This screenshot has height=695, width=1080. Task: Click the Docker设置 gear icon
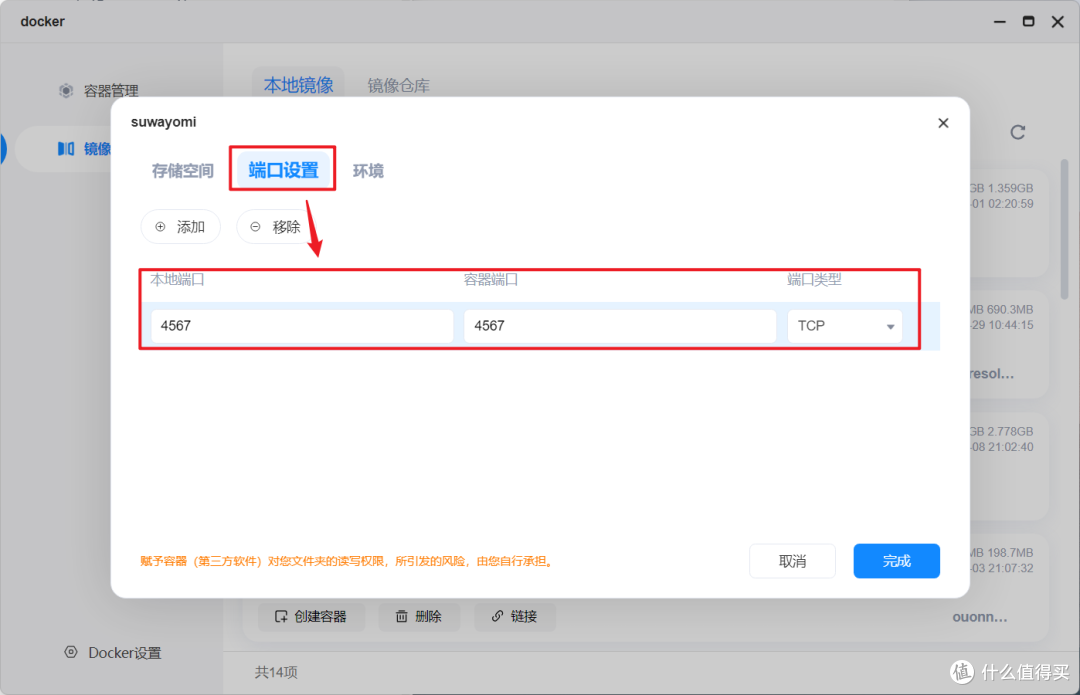click(x=71, y=652)
